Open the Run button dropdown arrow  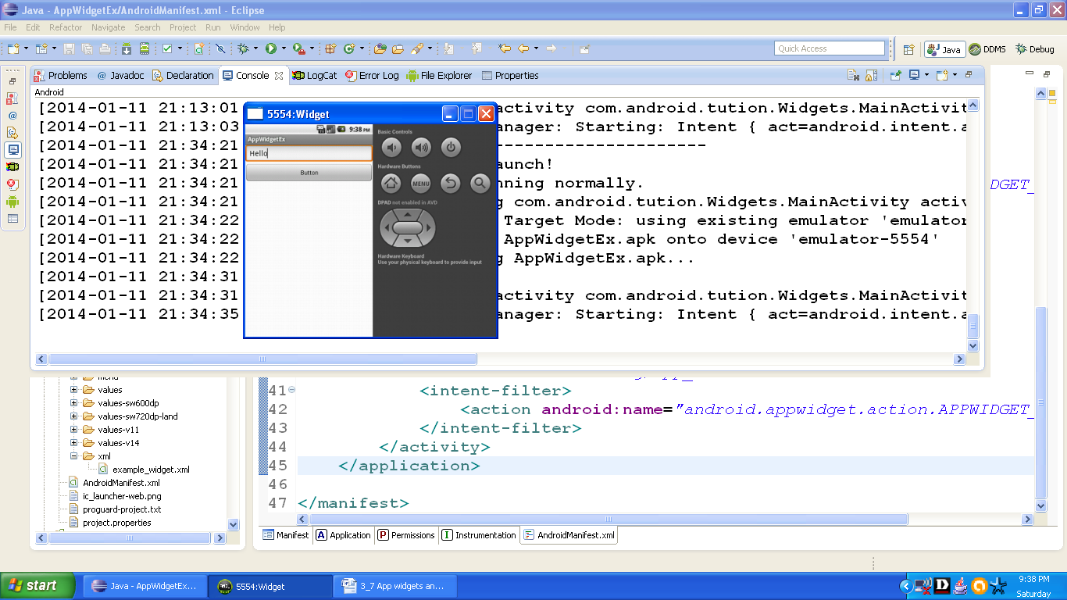click(284, 49)
